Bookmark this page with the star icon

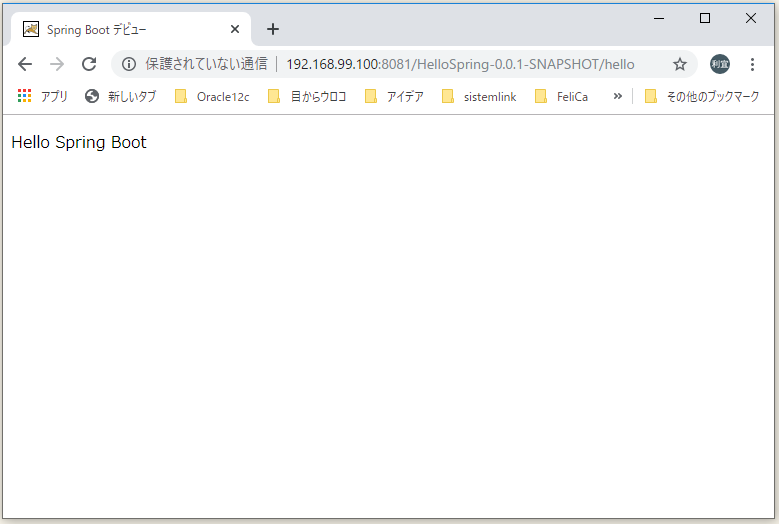(680, 64)
